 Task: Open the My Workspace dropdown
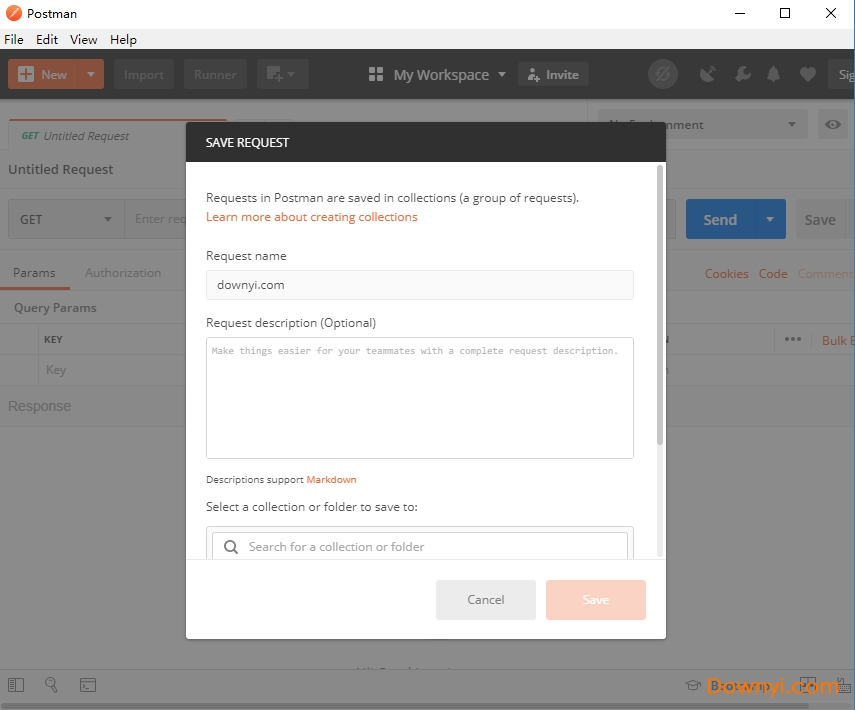439,75
